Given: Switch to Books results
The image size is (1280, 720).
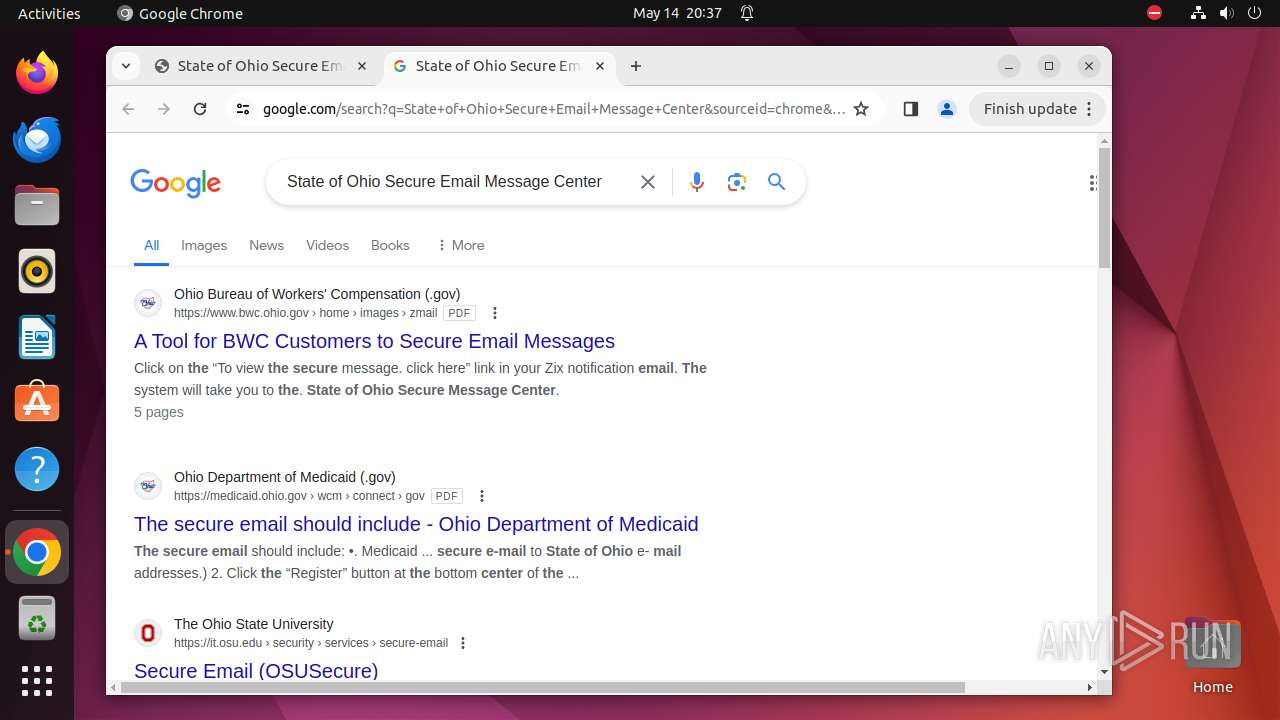Looking at the screenshot, I should 390,245.
